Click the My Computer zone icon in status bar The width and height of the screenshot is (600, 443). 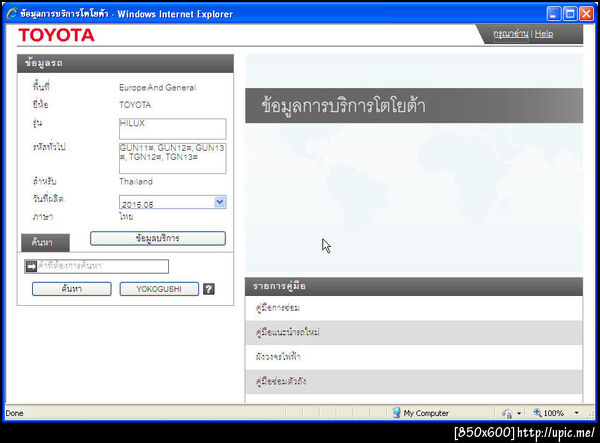396,413
